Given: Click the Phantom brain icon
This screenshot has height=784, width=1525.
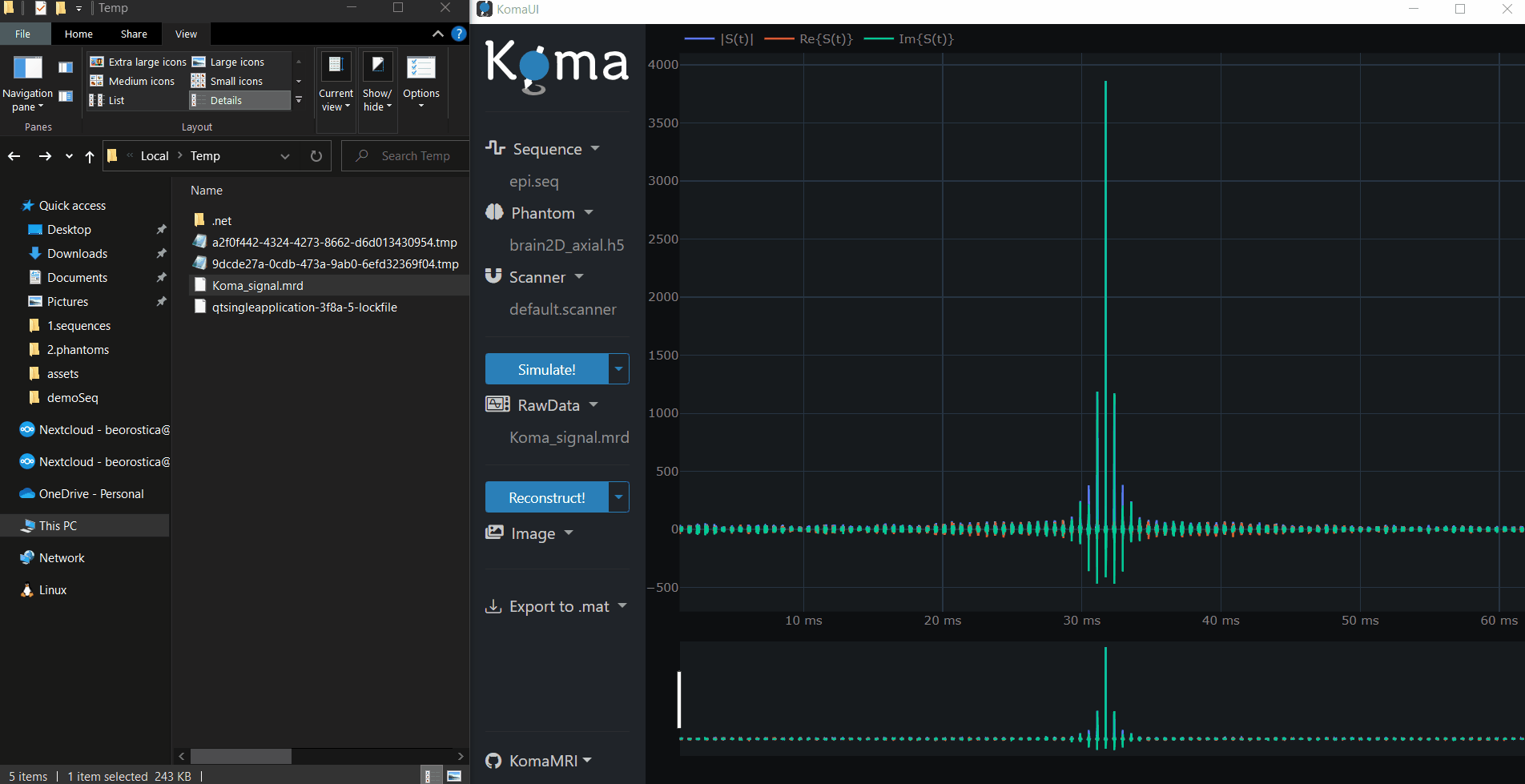Looking at the screenshot, I should tap(494, 212).
